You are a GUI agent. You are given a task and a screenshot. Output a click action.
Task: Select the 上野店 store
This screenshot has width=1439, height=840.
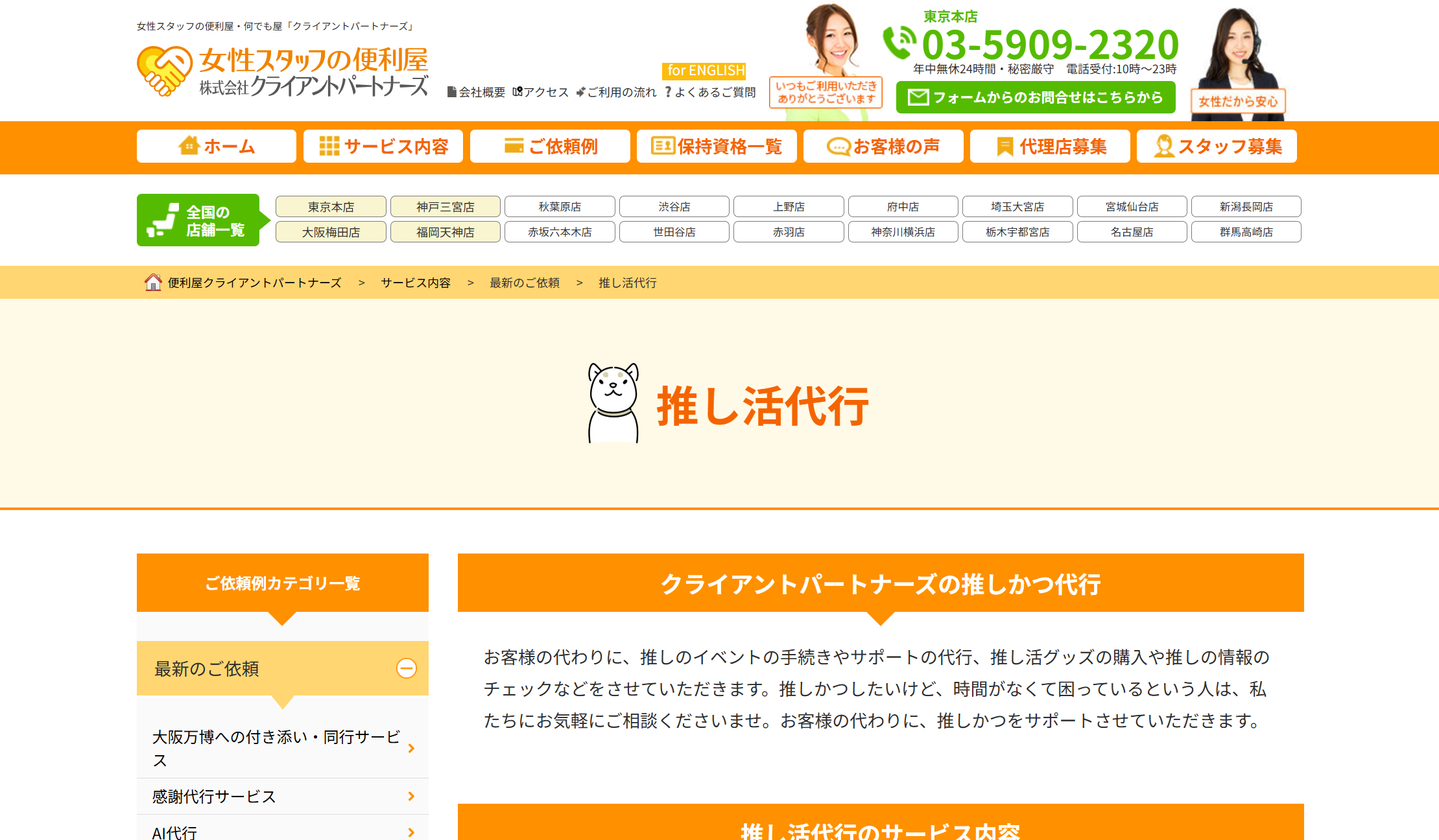coord(789,207)
